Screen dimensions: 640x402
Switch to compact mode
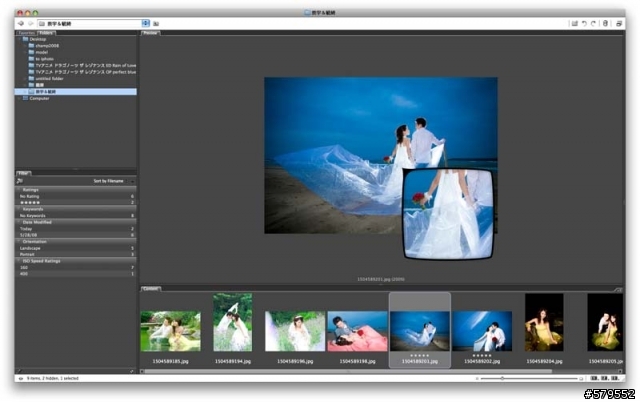[x=619, y=24]
